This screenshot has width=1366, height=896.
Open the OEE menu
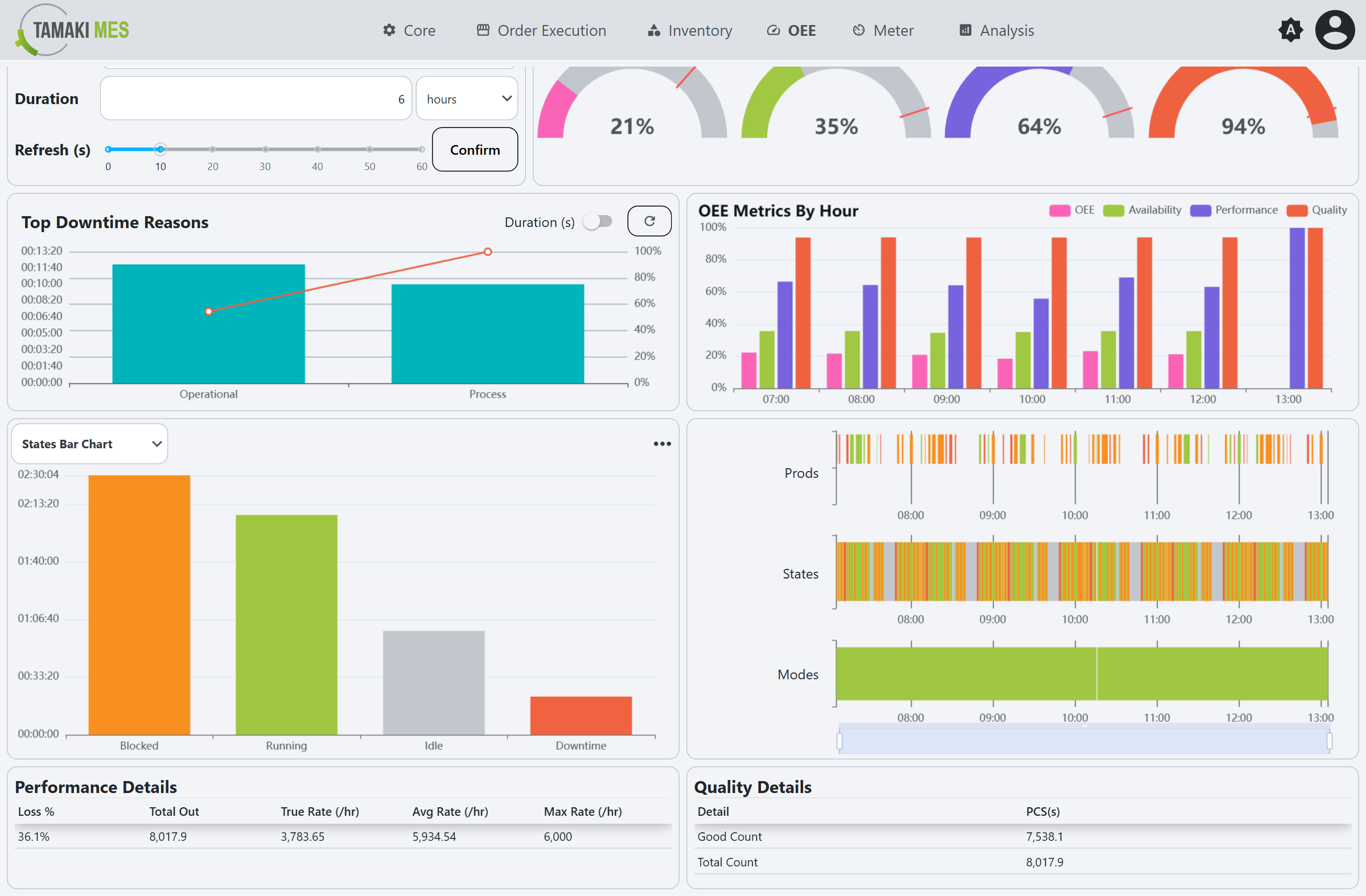pyautogui.click(x=791, y=30)
